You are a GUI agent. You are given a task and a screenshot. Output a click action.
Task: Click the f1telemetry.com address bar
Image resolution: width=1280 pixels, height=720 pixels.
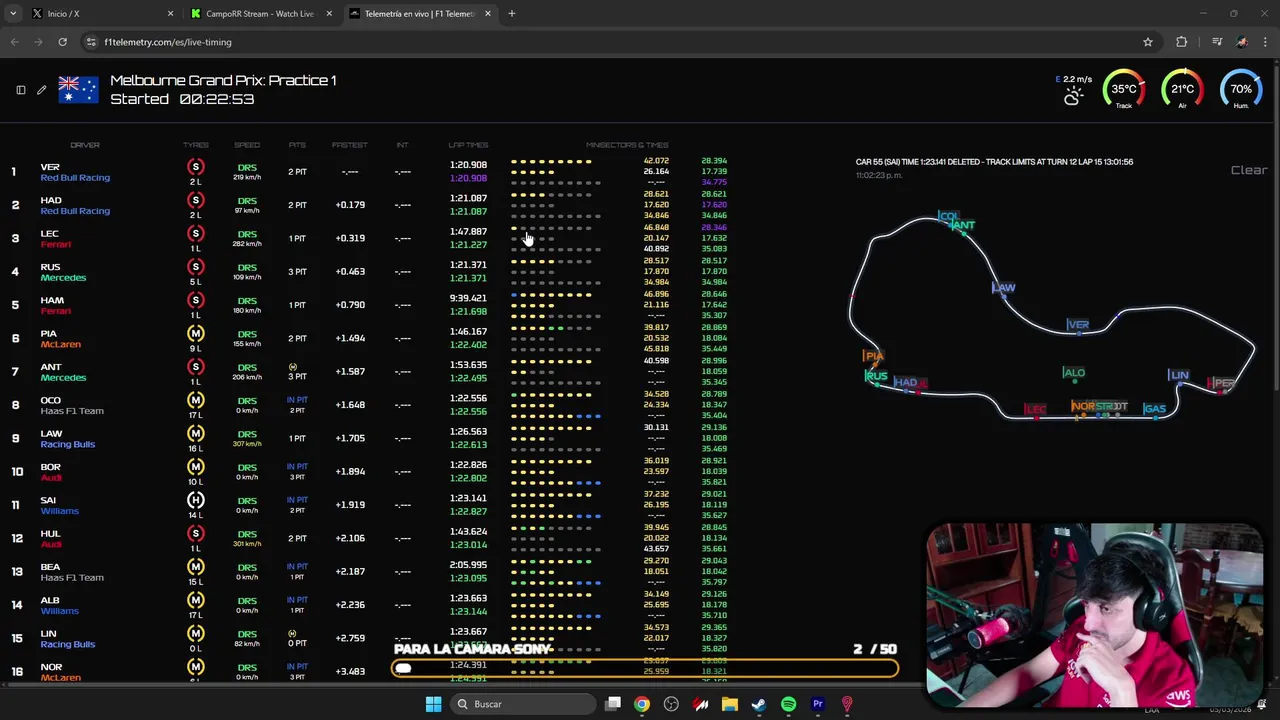coord(620,42)
